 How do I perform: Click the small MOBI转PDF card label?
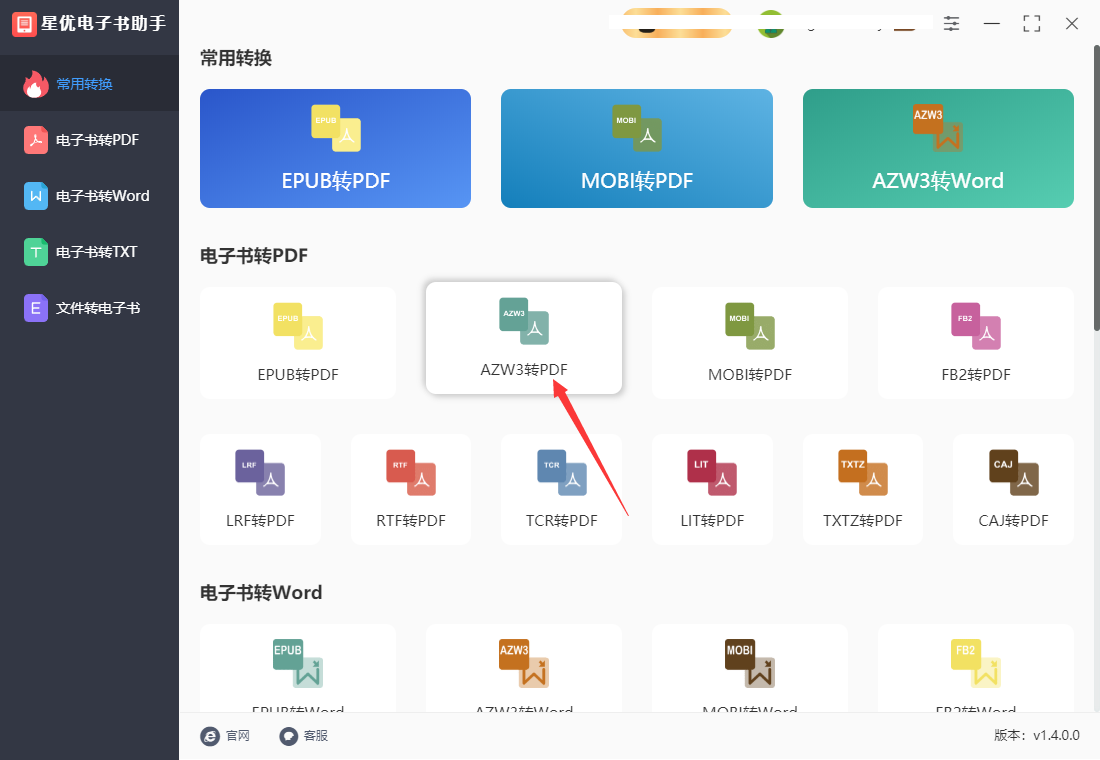[750, 375]
